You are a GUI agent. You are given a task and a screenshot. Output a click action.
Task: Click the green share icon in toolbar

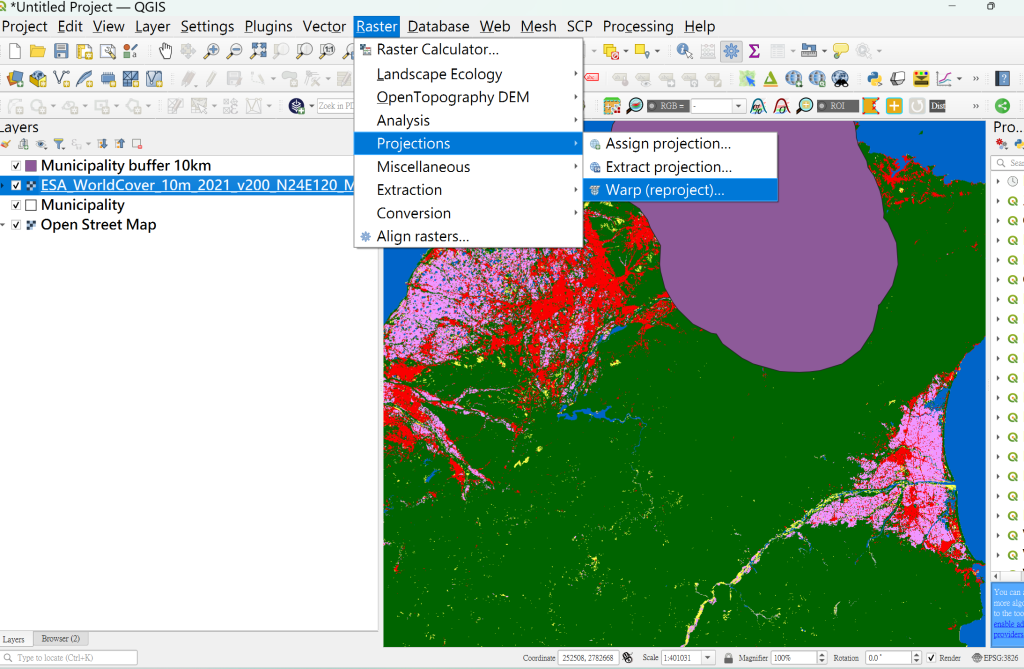[1002, 106]
